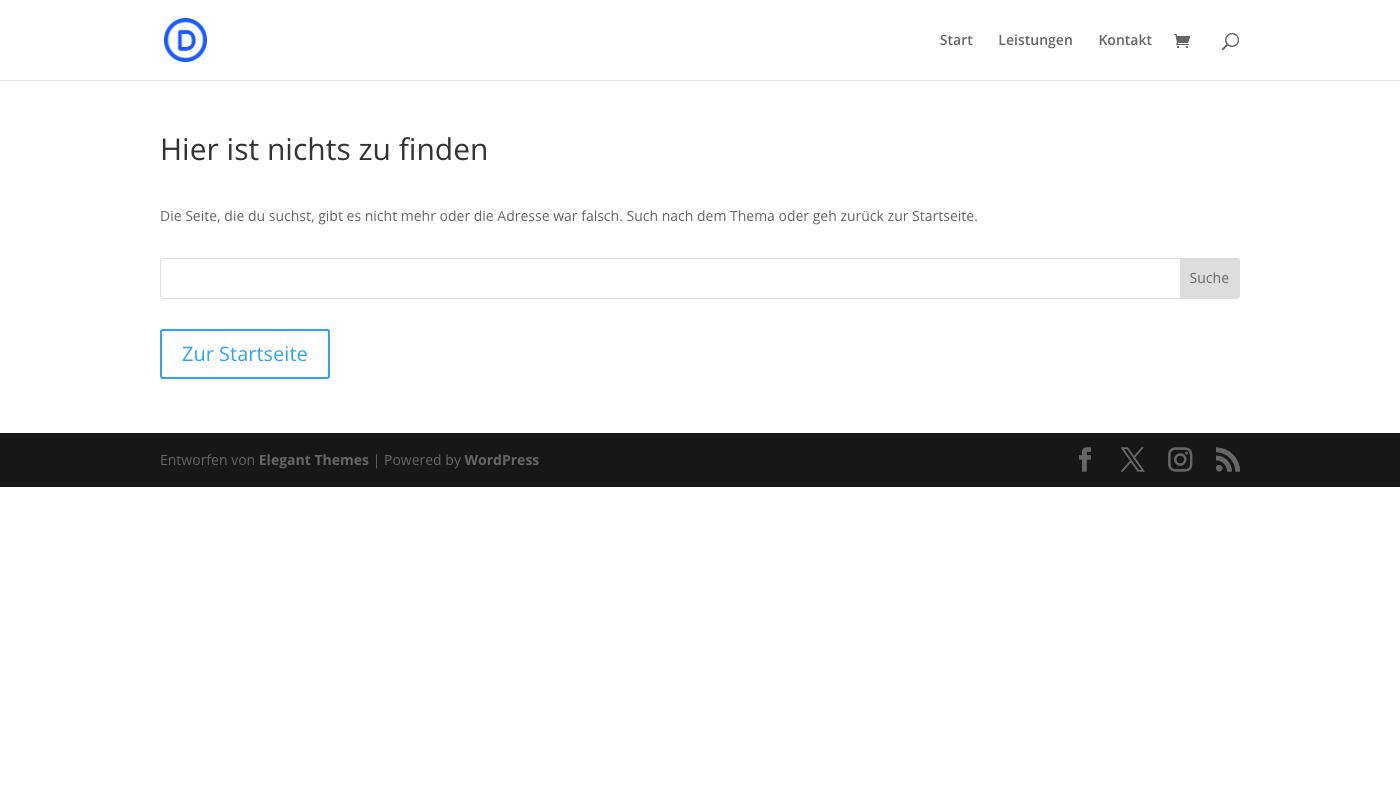The width and height of the screenshot is (1400, 800).
Task: Follow the Elegant Themes footer link
Action: pos(314,460)
